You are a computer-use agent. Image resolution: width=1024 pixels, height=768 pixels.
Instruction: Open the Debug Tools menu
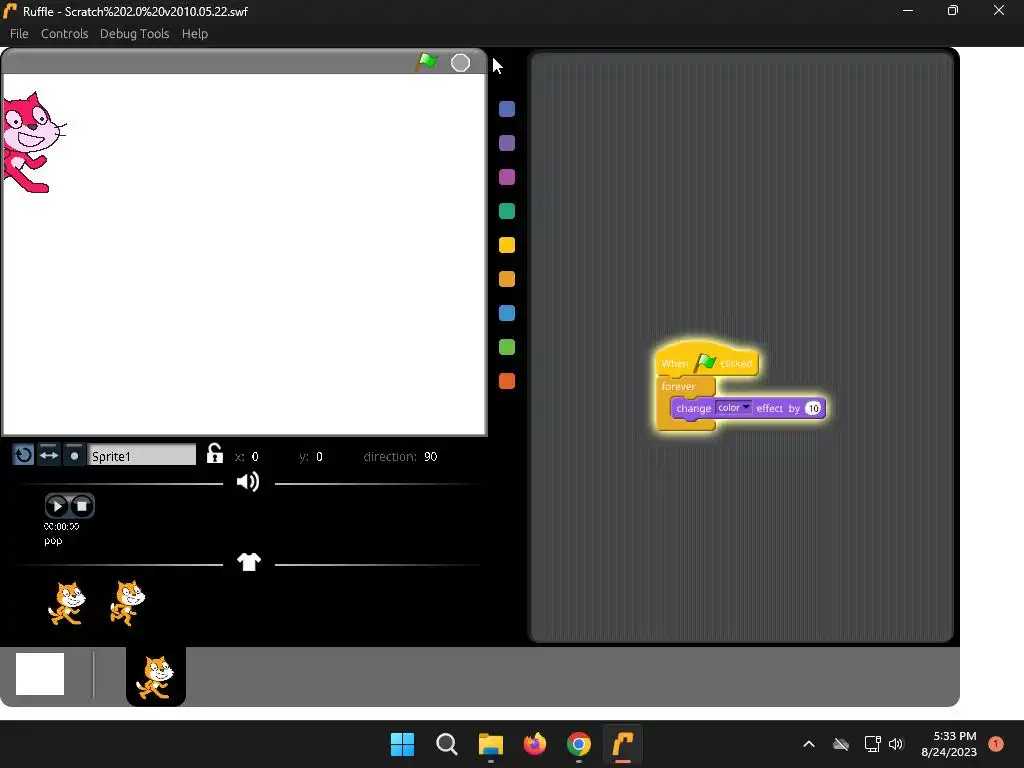click(135, 33)
